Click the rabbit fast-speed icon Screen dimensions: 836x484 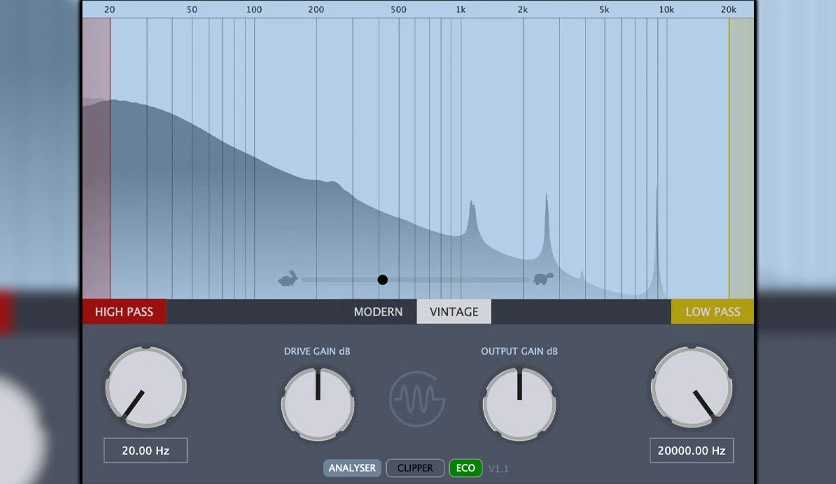[x=288, y=278]
